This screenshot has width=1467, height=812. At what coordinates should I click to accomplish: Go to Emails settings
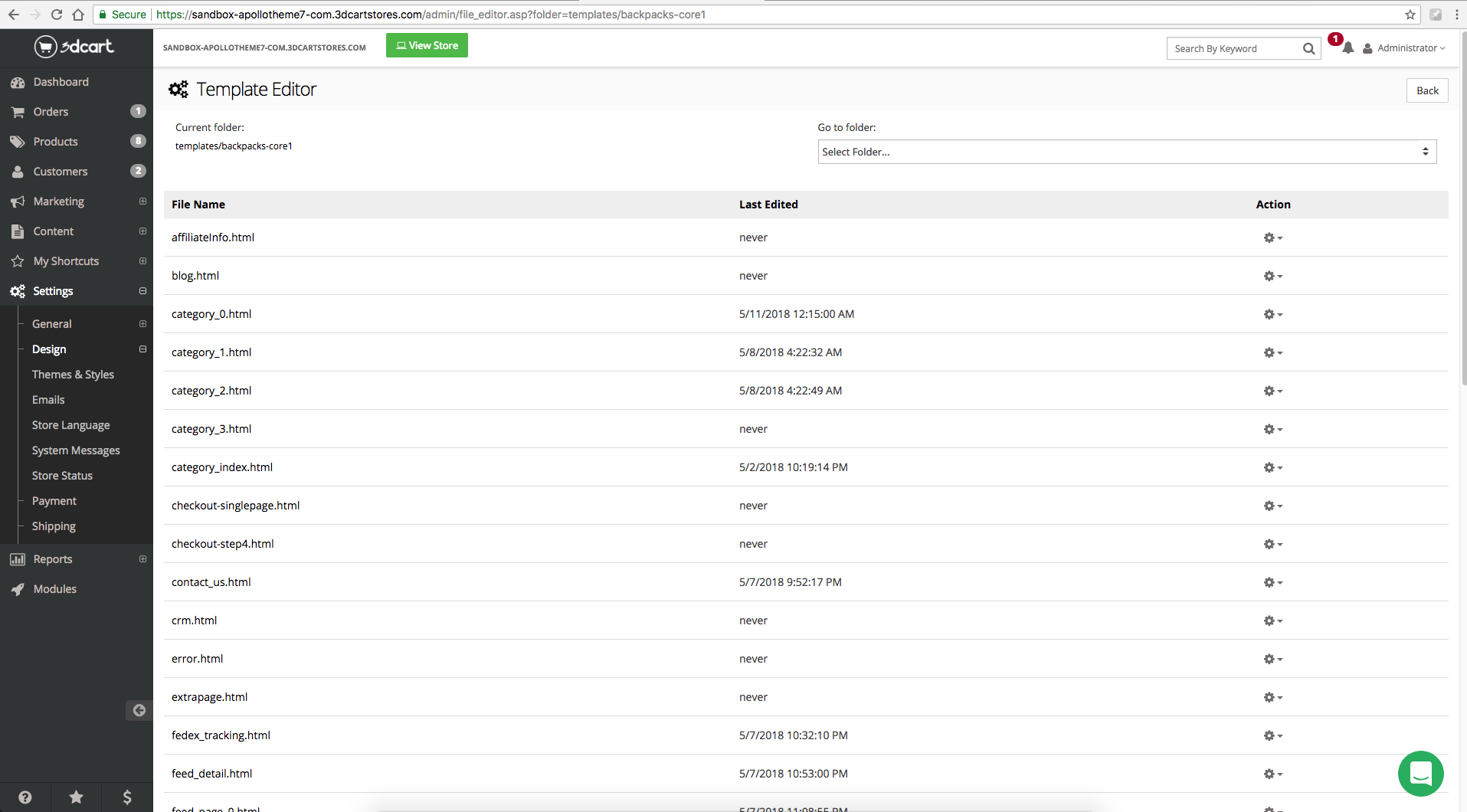pyautogui.click(x=48, y=400)
